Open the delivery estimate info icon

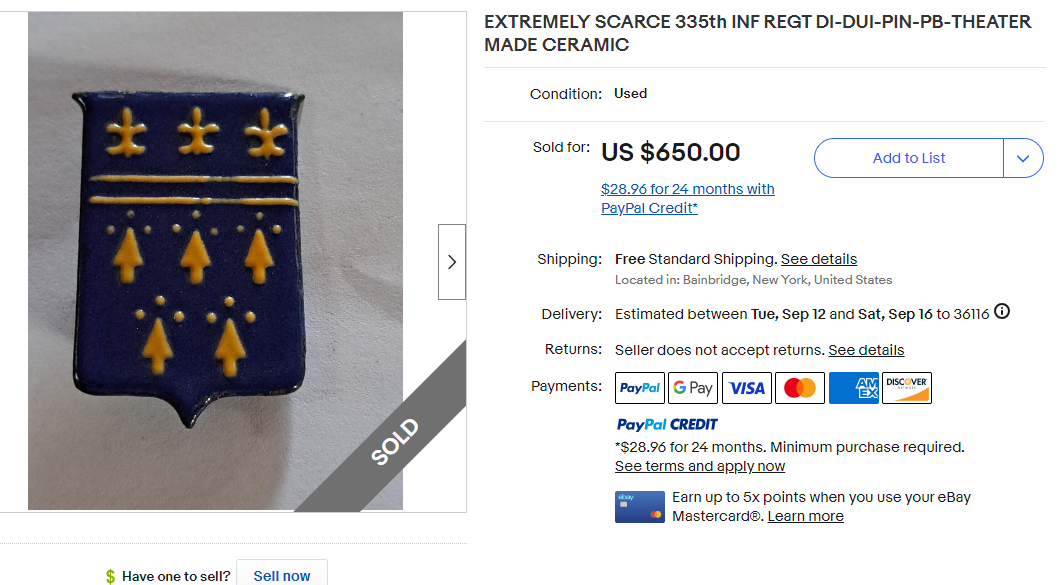tap(1002, 312)
